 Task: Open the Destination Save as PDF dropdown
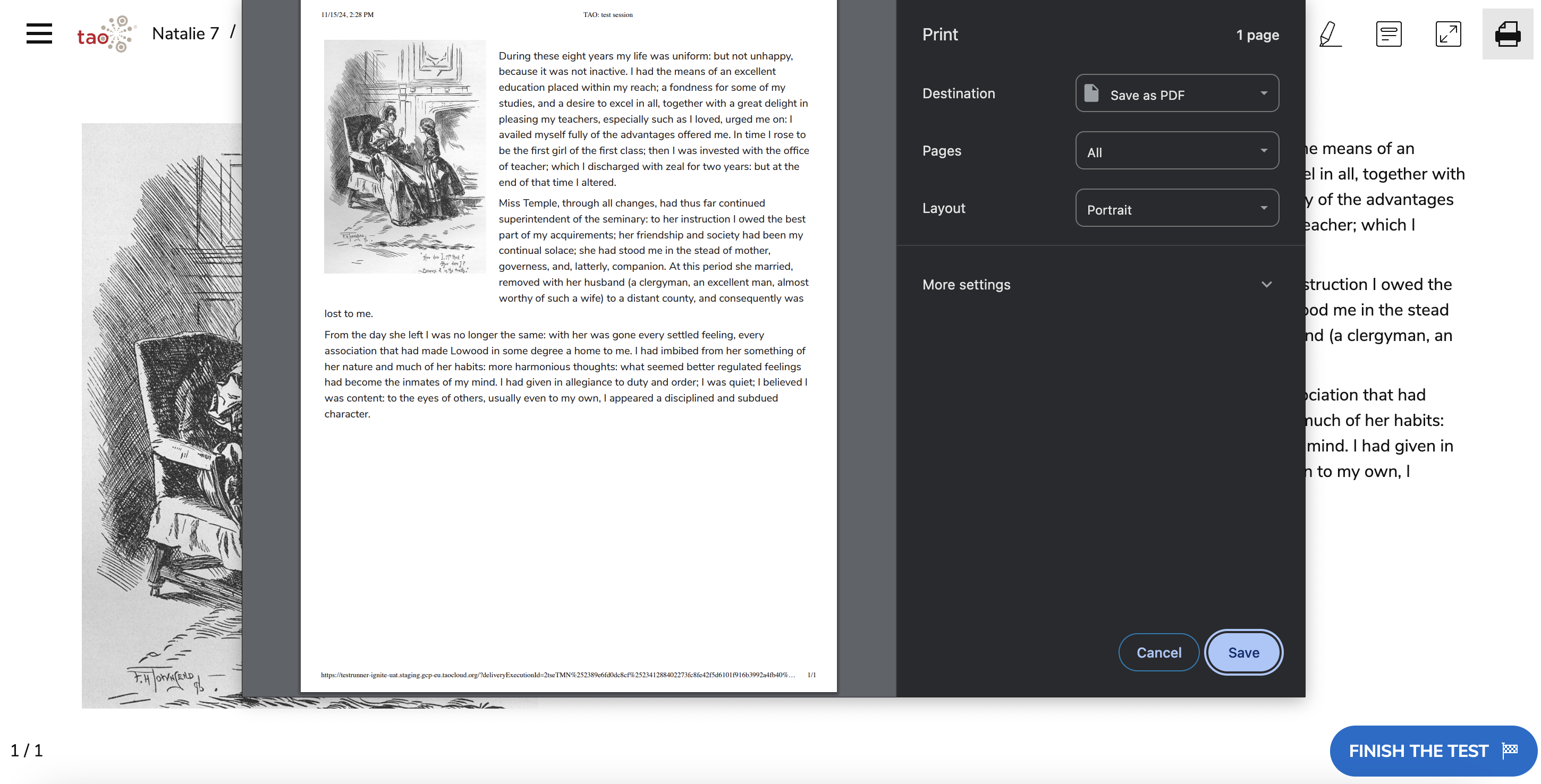pos(1176,93)
